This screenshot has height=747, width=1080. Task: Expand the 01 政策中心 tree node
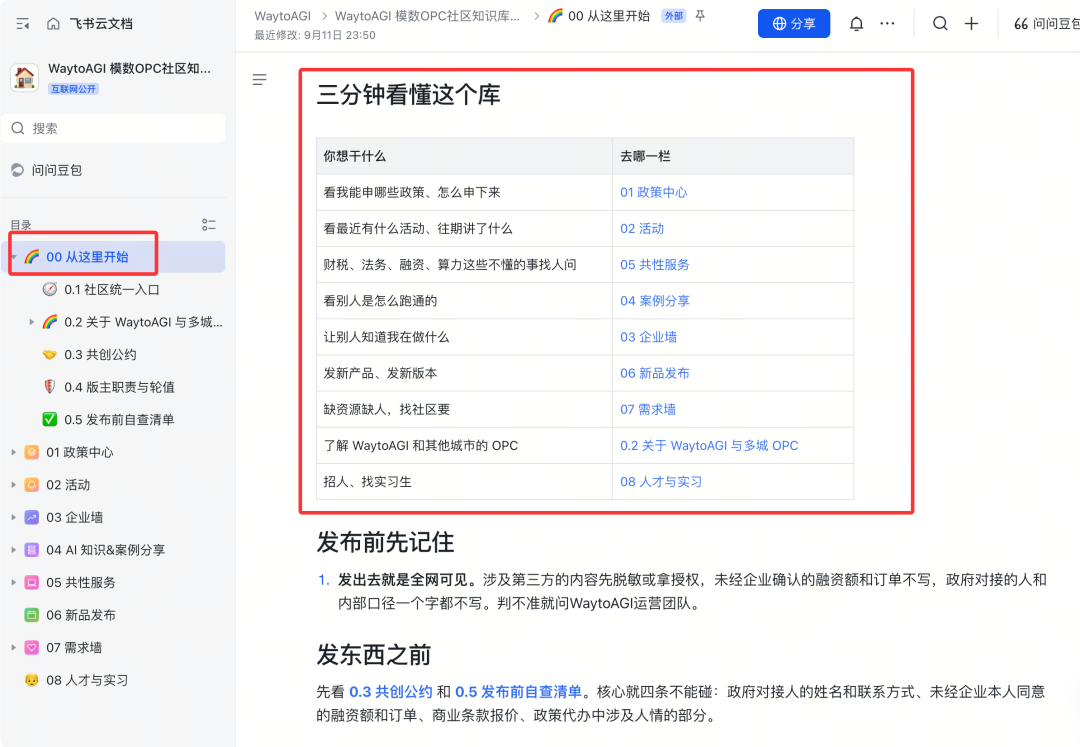(13, 452)
